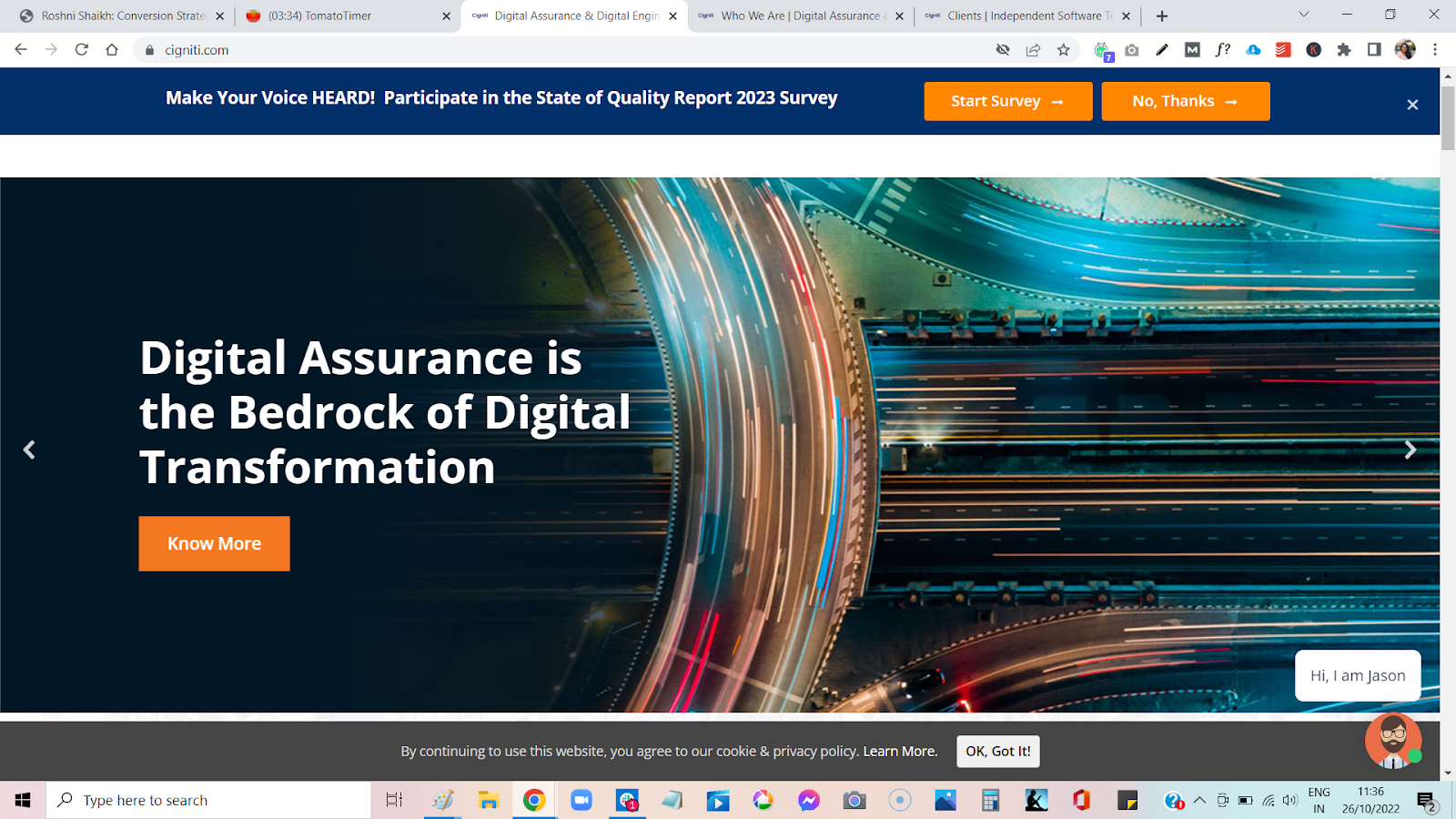Toggle the browser side panel icon
1456x819 pixels.
pyautogui.click(x=1374, y=50)
